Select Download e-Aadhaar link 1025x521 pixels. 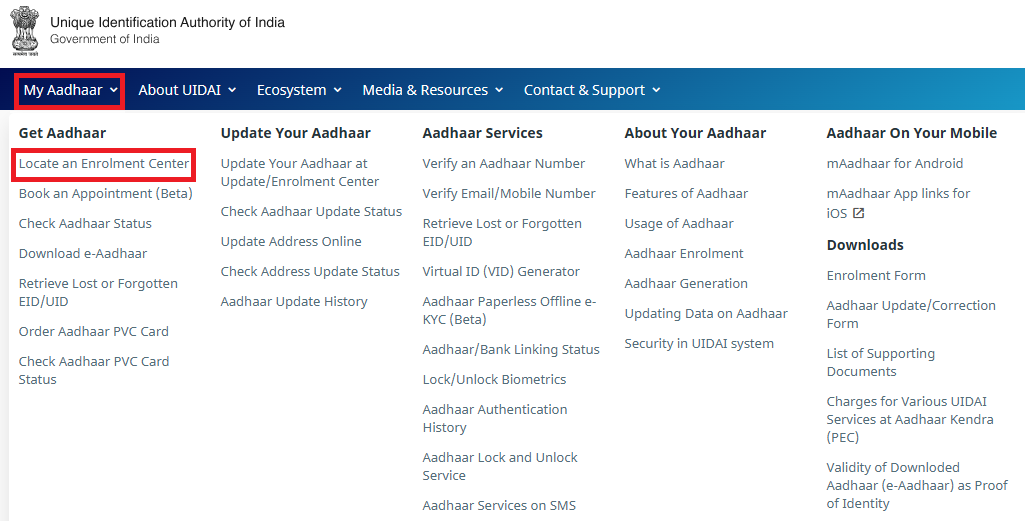83,254
